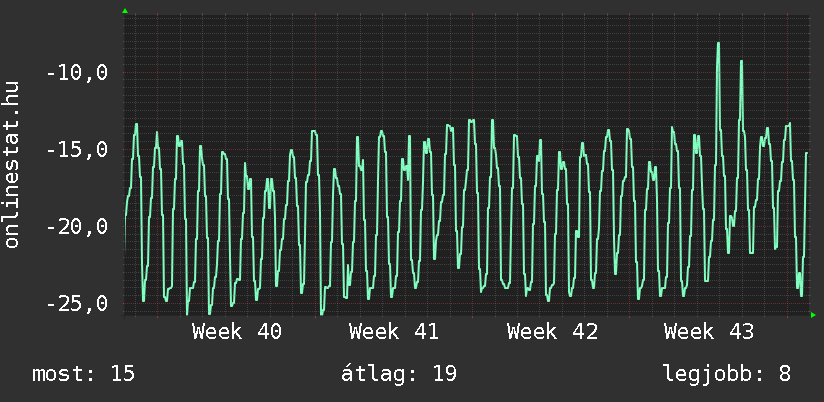824x402 pixels.
Task: Open the onlinestat.hu vertical label
Action: (12, 165)
